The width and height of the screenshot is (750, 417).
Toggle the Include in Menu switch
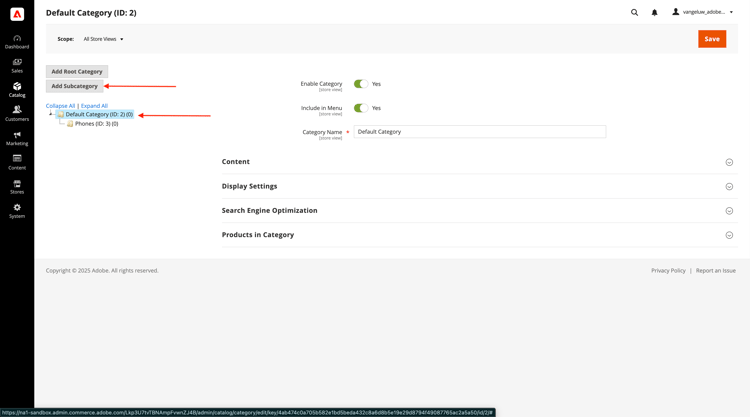coord(361,108)
